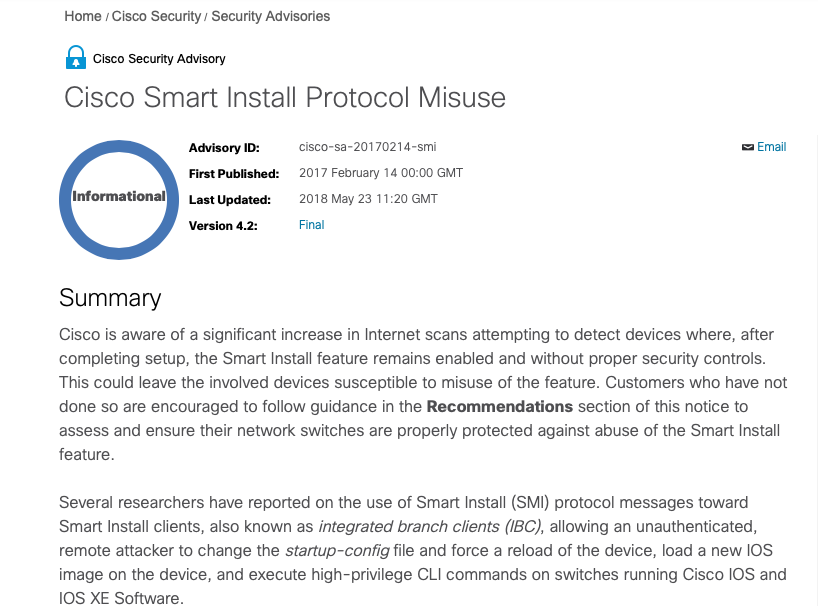This screenshot has height=606, width=818.
Task: Click the Informational severity circle badge
Action: (119, 200)
